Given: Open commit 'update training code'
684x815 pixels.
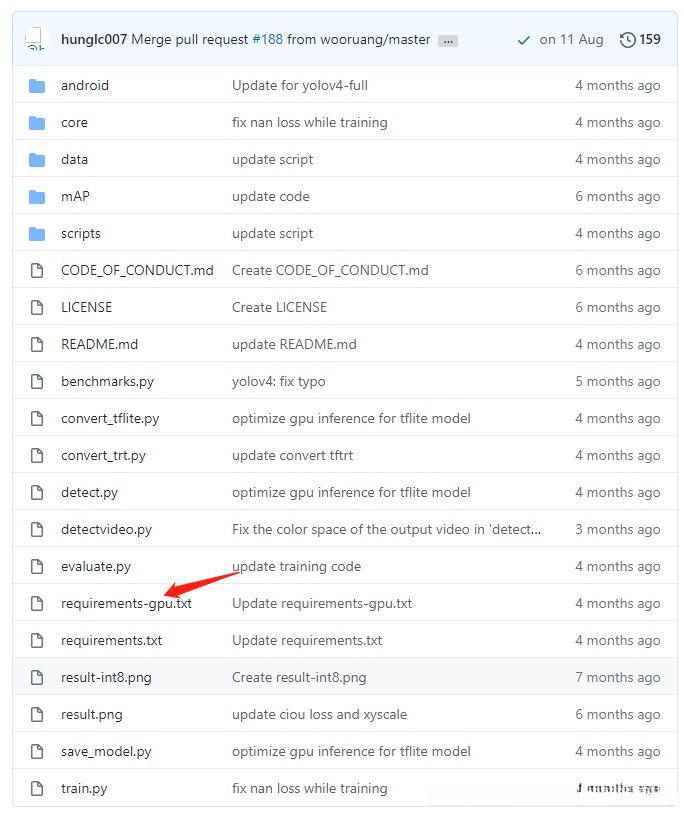Looking at the screenshot, I should tap(296, 566).
